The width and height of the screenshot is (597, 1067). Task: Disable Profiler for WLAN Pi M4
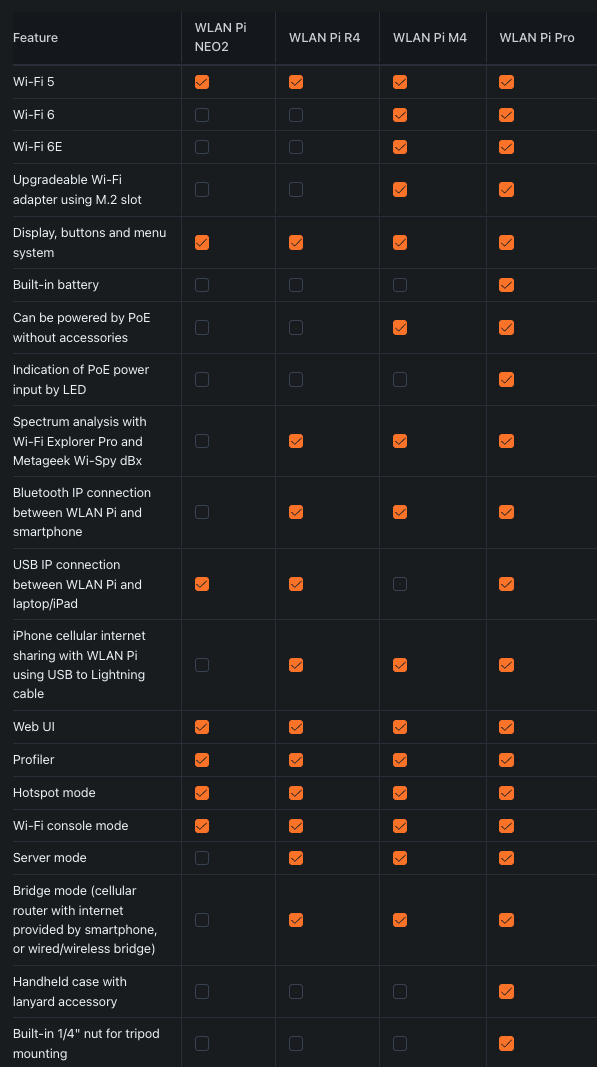tap(400, 760)
